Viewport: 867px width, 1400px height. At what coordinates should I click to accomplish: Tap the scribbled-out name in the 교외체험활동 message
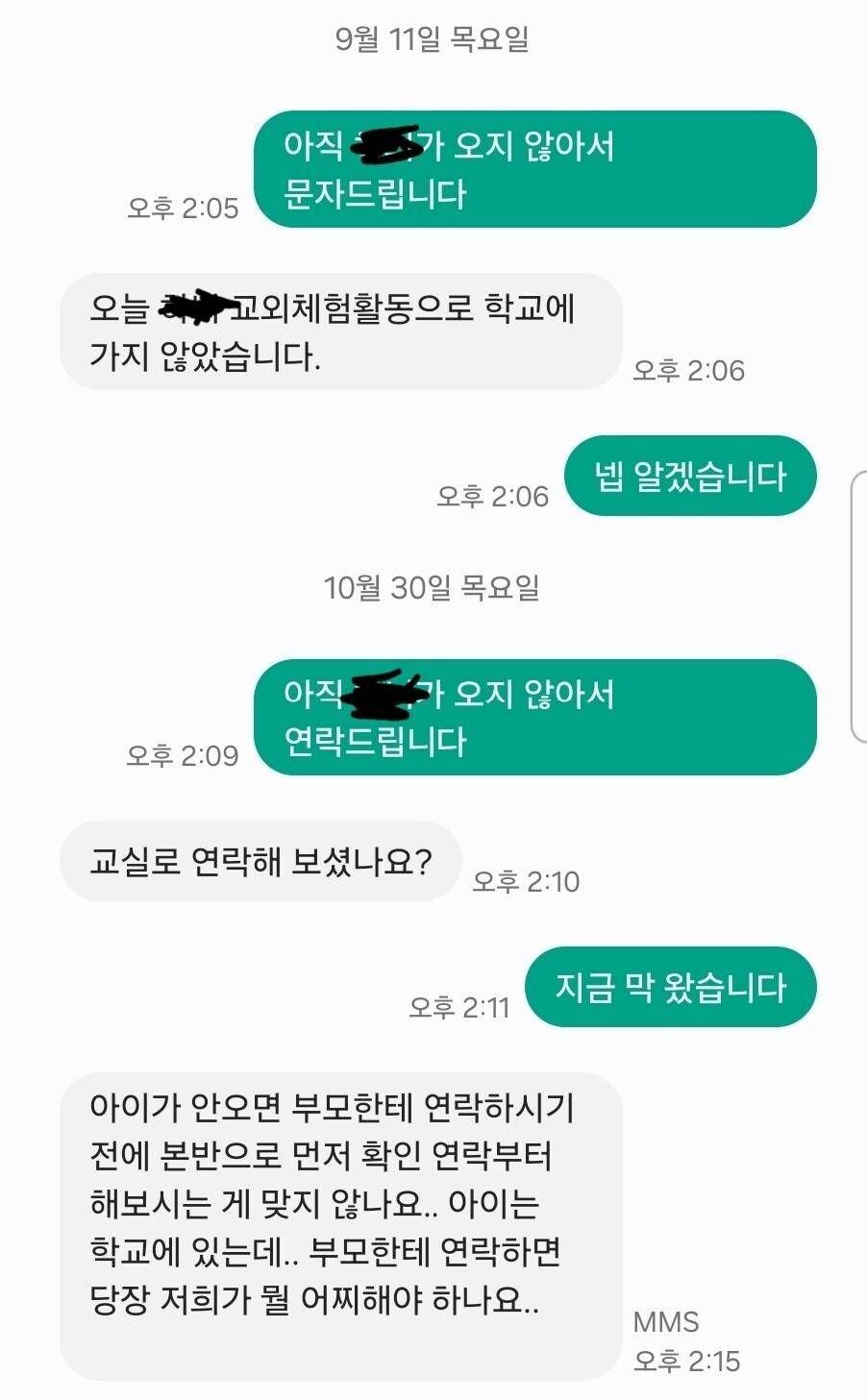tap(199, 306)
